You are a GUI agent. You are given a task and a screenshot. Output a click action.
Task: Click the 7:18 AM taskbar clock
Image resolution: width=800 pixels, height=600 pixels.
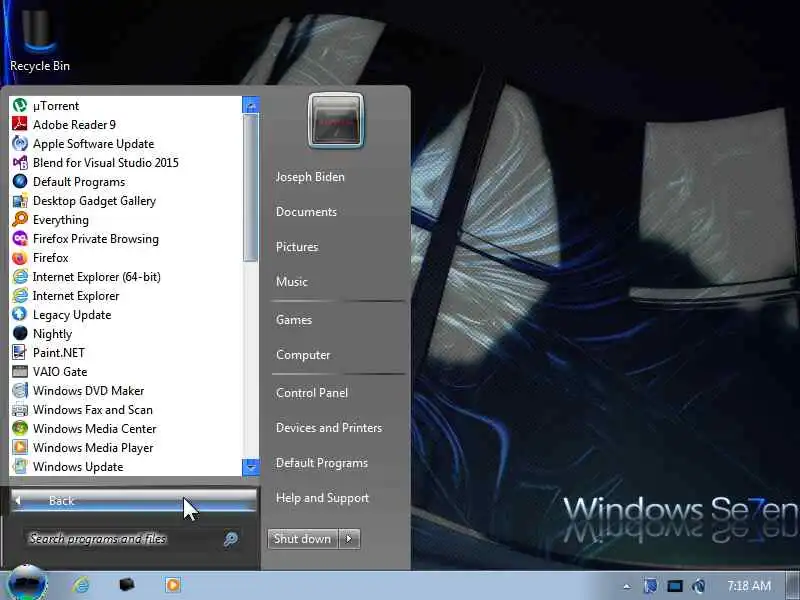click(x=749, y=586)
